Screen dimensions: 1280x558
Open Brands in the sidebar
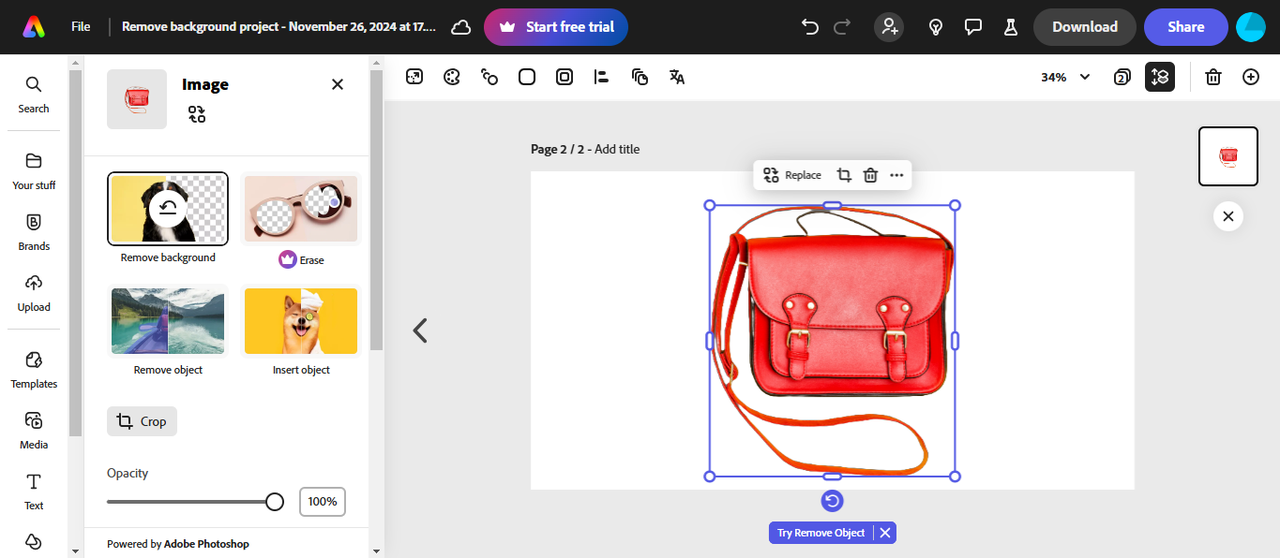tap(34, 232)
